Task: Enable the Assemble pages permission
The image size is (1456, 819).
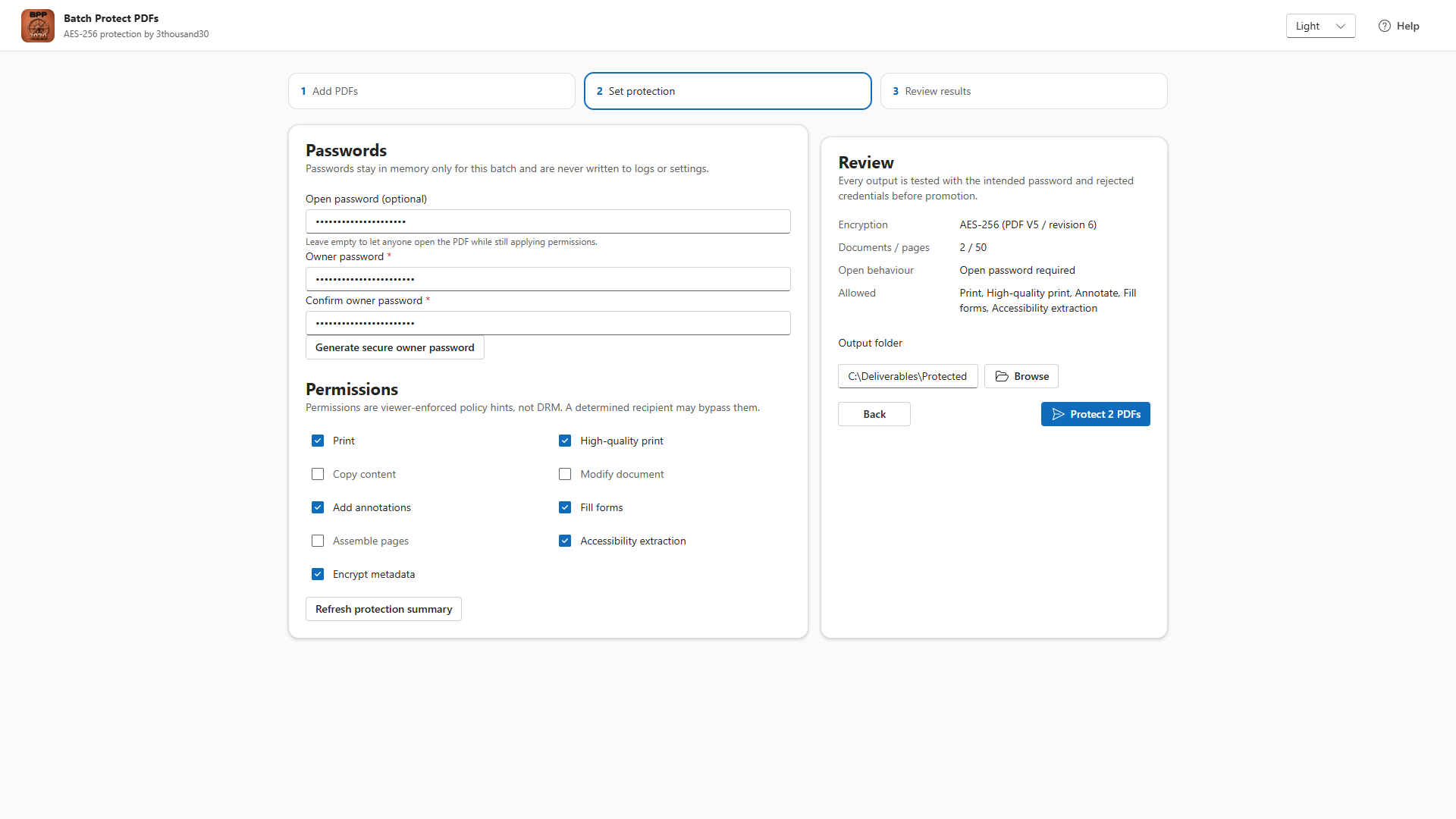Action: (318, 541)
